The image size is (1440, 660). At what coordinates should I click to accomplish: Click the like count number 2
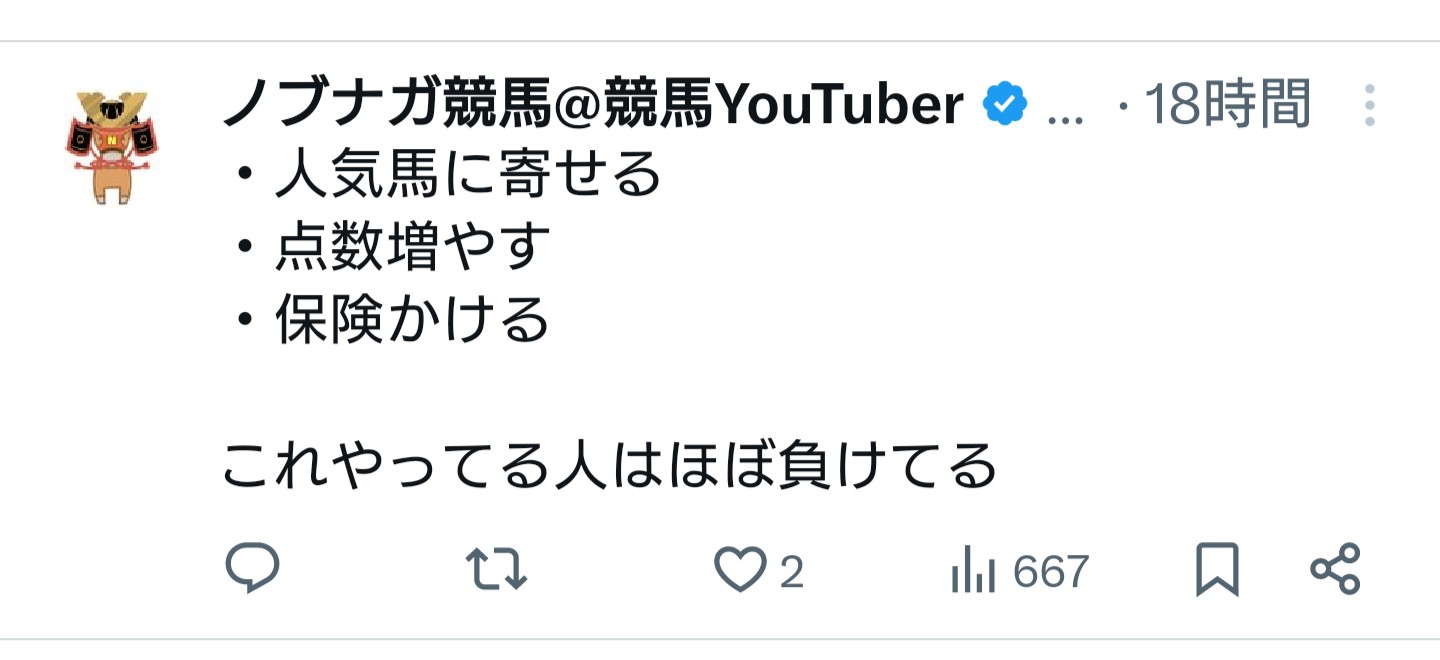[x=791, y=572]
